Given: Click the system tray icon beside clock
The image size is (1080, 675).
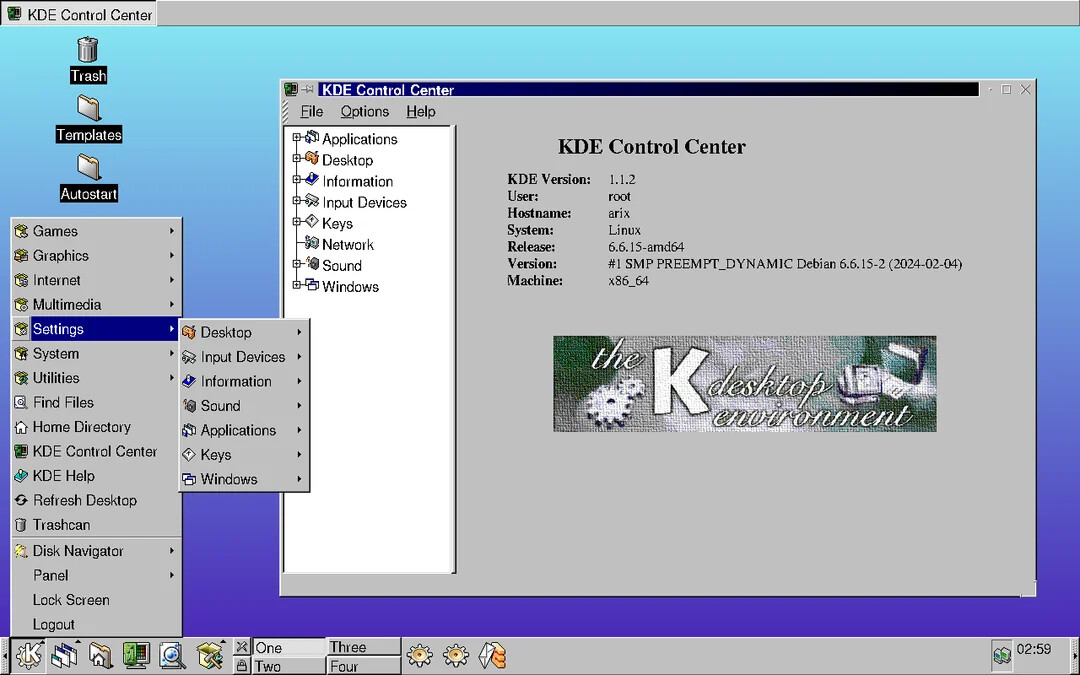Looking at the screenshot, I should [1001, 655].
